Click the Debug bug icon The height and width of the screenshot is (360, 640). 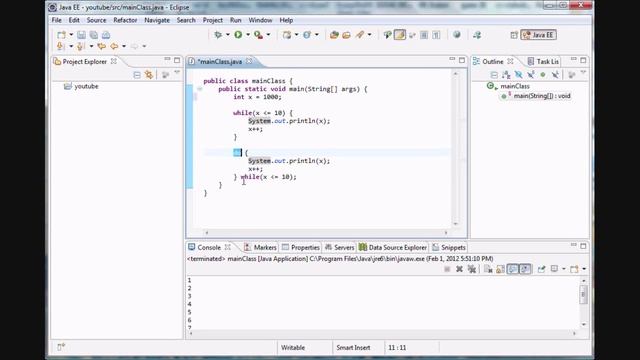pyautogui.click(x=218, y=35)
